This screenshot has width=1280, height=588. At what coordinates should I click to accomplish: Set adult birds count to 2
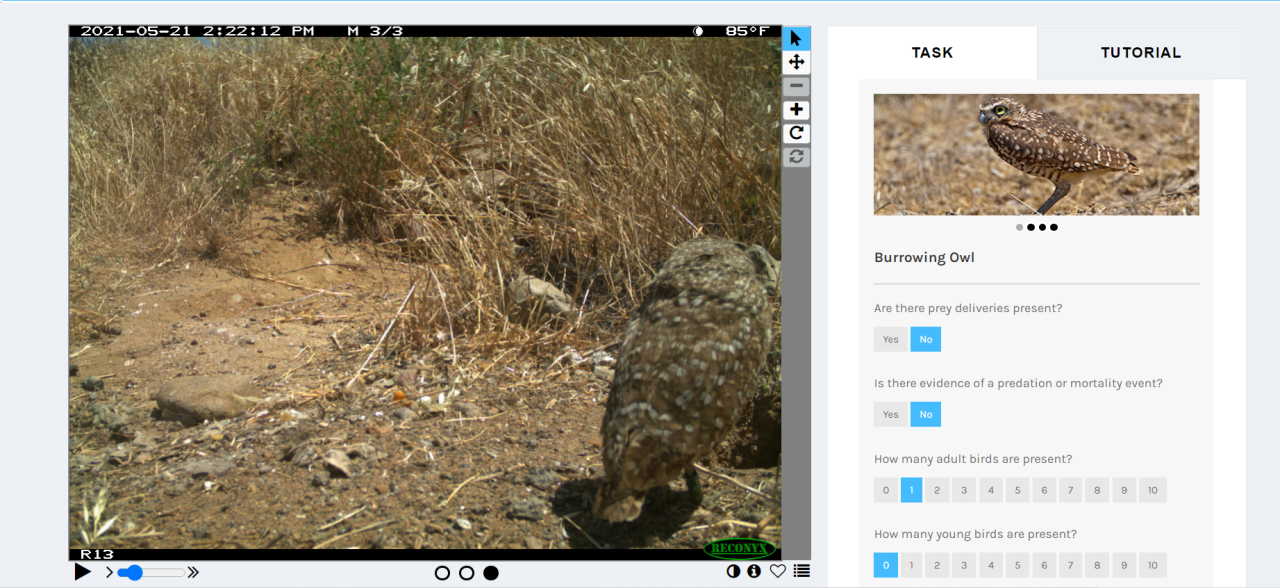(937, 490)
